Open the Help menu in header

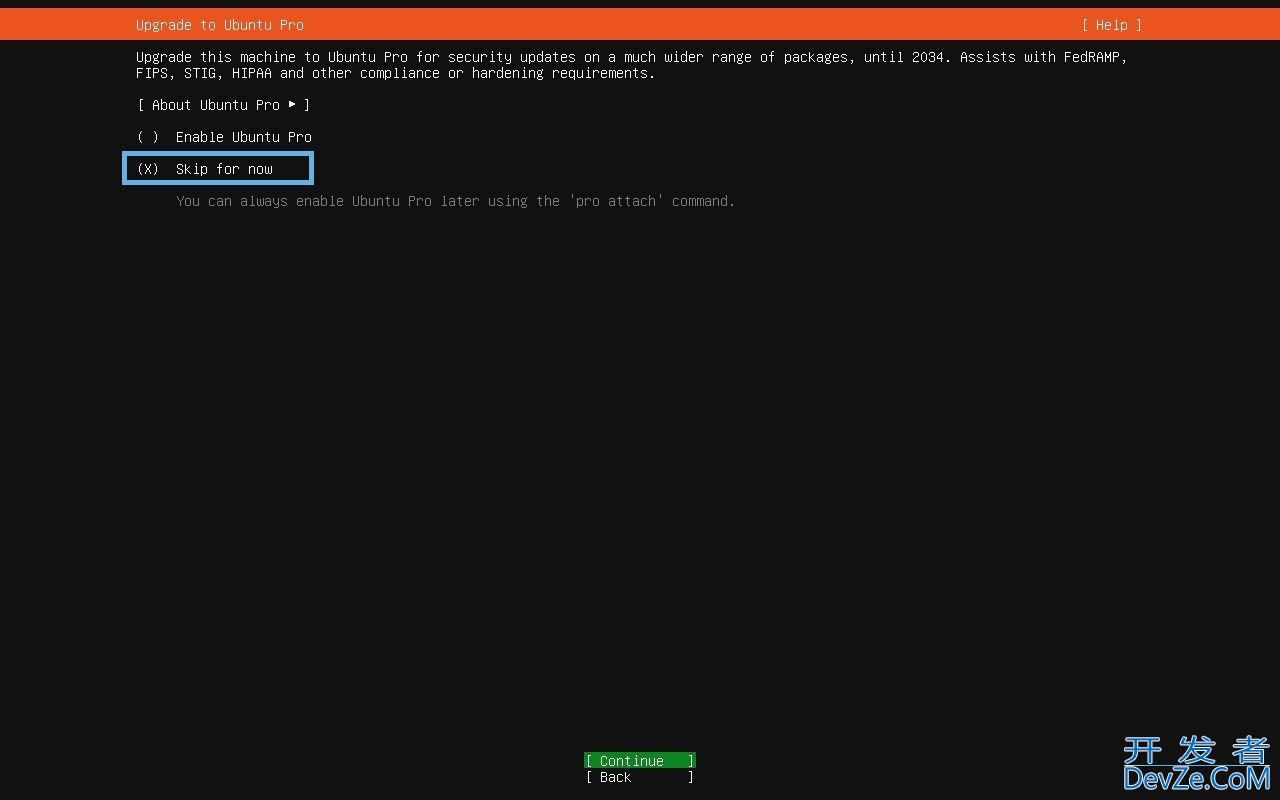(x=1111, y=25)
